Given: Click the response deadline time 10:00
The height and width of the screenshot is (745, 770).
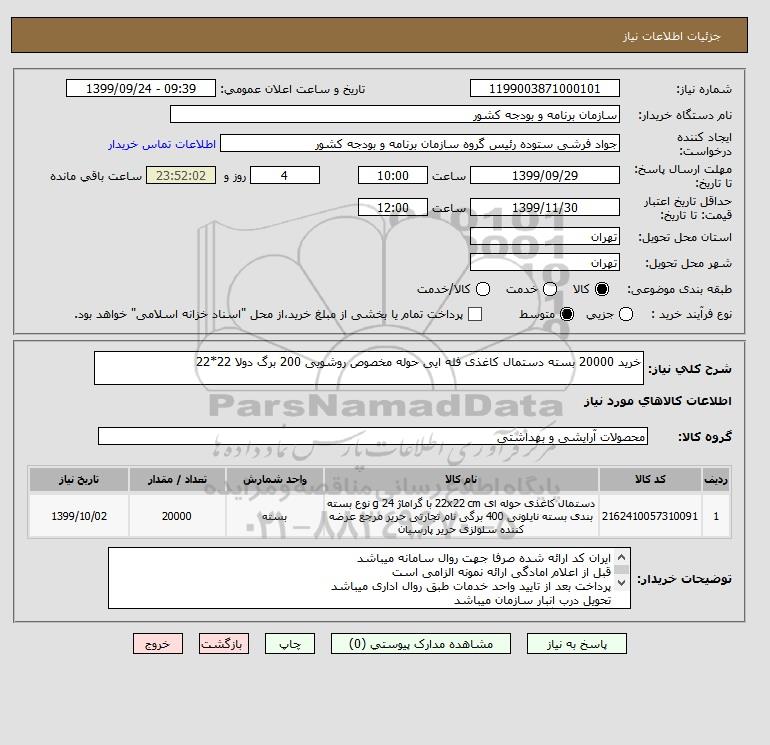Looking at the screenshot, I should click(x=393, y=175).
